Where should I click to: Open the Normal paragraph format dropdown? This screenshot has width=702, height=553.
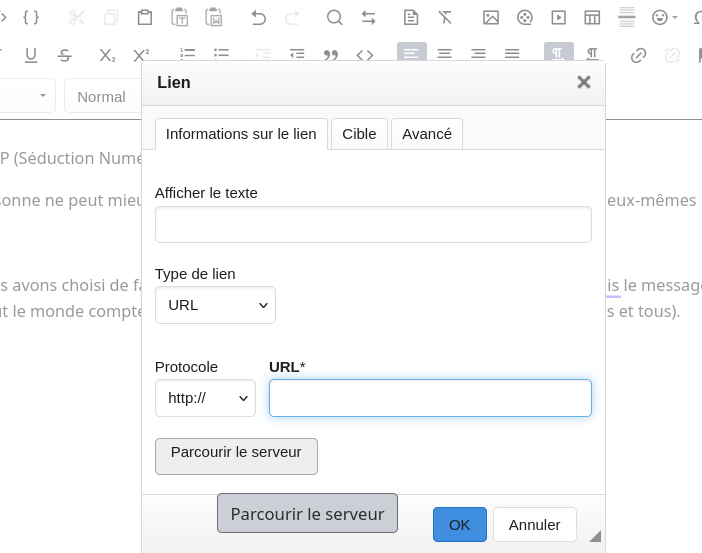coord(103,96)
